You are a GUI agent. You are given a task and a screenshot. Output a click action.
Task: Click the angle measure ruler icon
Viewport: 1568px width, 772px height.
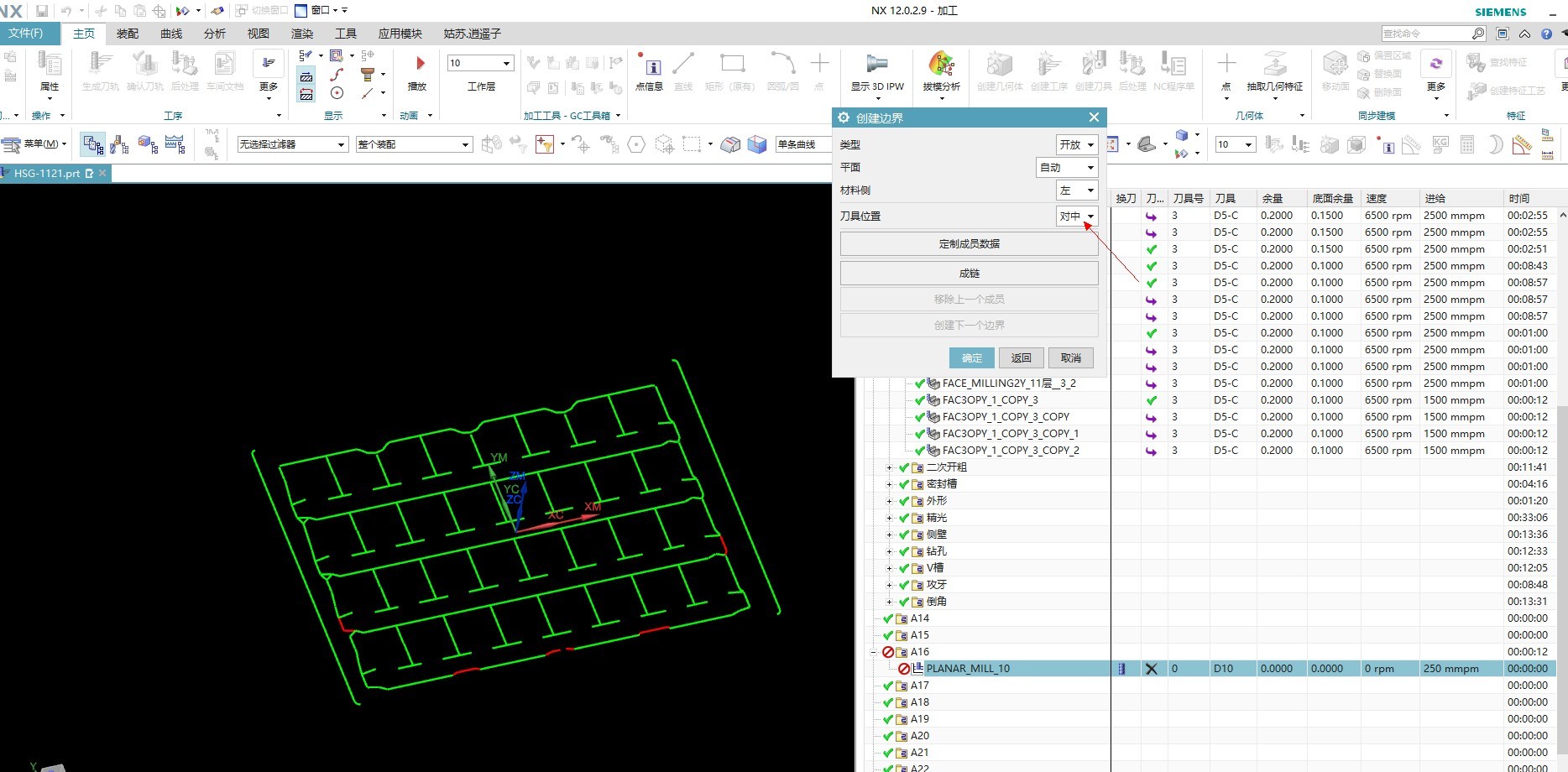[x=1522, y=144]
